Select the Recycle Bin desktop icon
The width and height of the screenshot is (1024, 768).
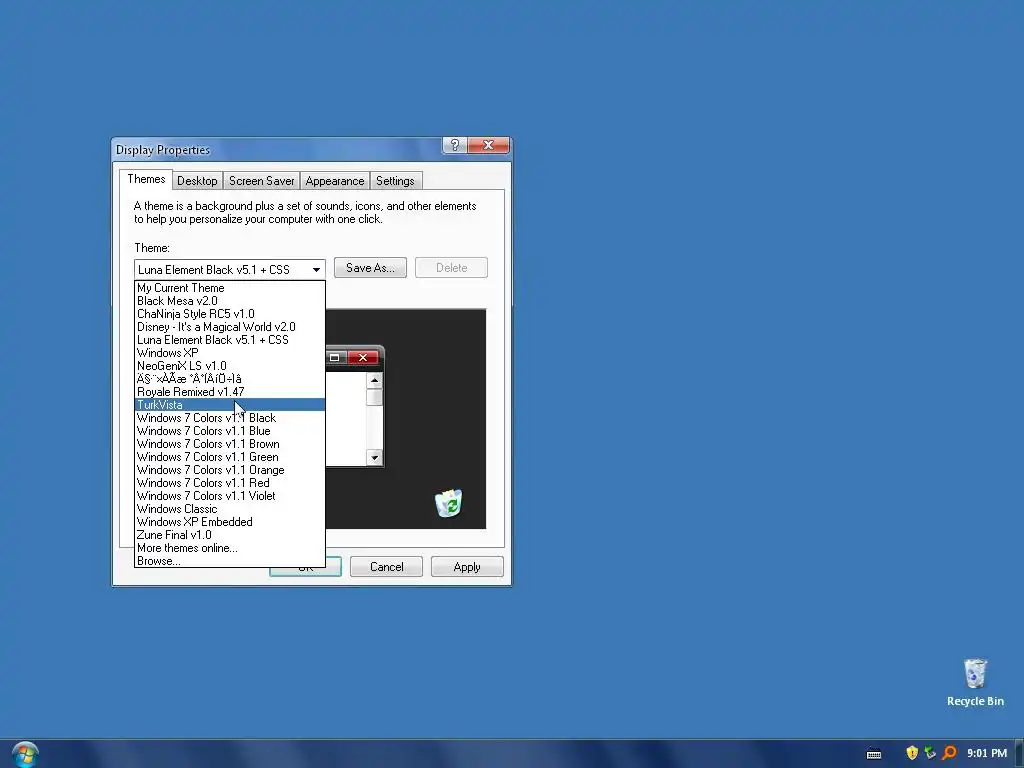coord(975,682)
